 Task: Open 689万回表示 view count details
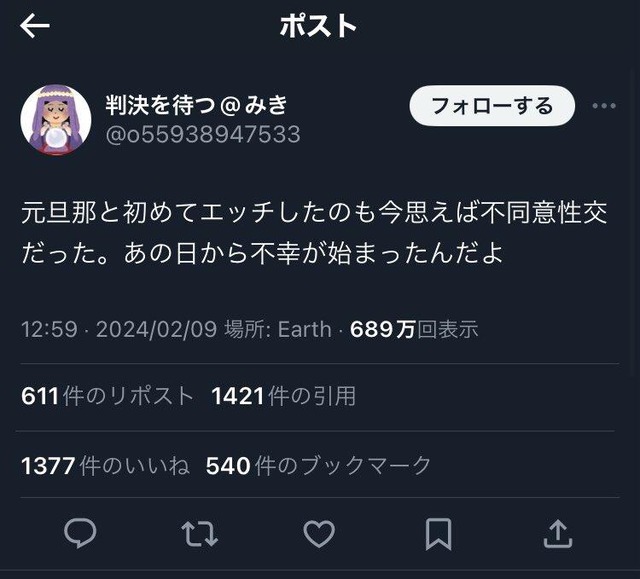[x=414, y=329]
